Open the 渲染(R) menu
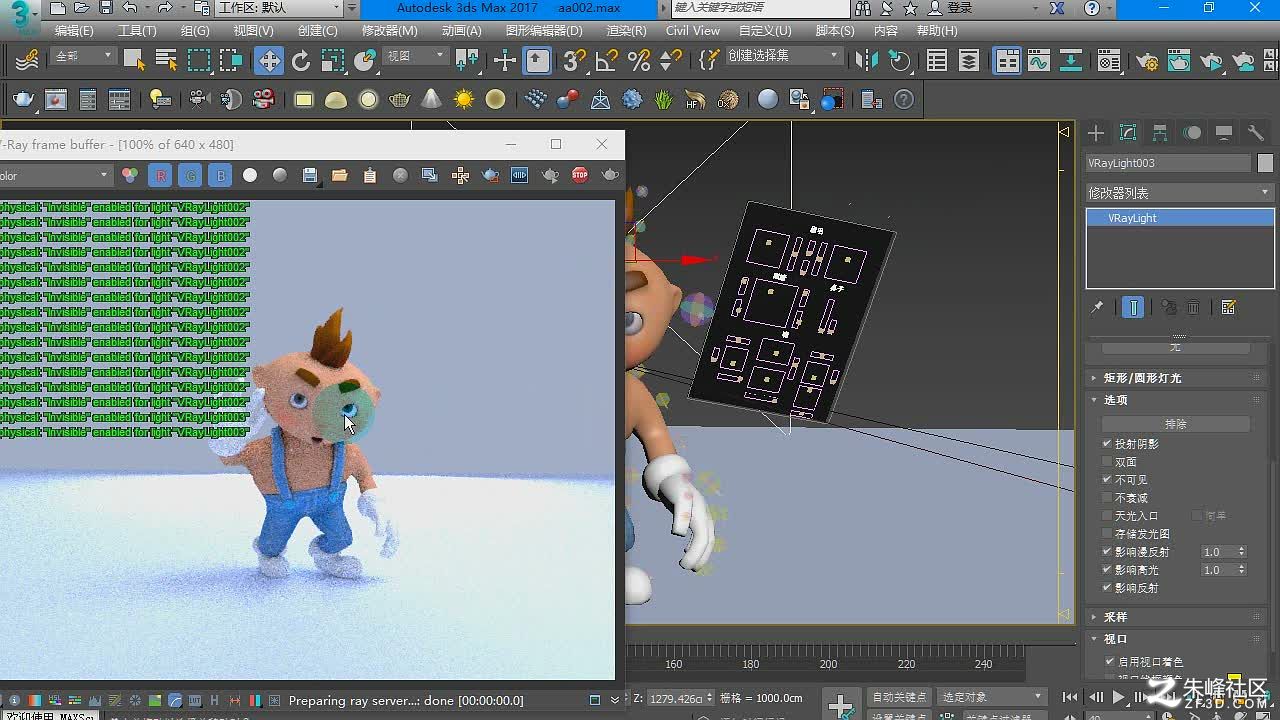The width and height of the screenshot is (1280, 720). [x=626, y=31]
